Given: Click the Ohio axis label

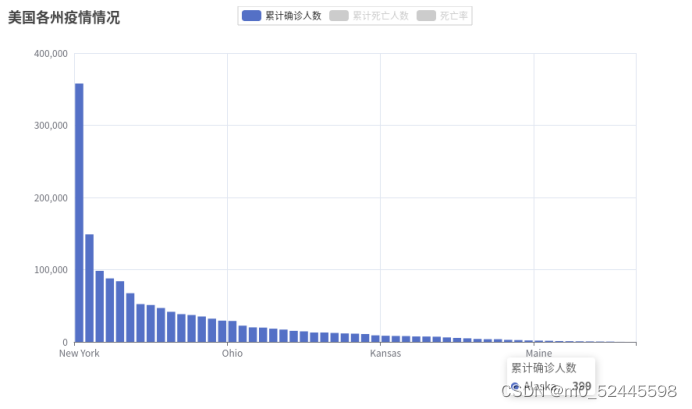Looking at the screenshot, I should 232,353.
